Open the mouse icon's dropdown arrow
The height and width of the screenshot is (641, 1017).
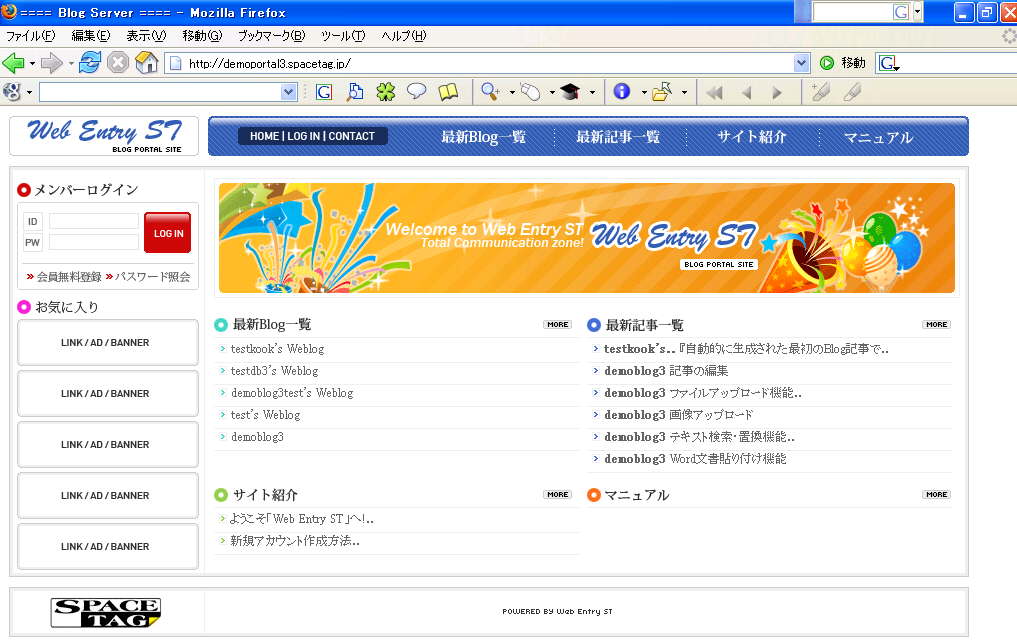(552, 93)
